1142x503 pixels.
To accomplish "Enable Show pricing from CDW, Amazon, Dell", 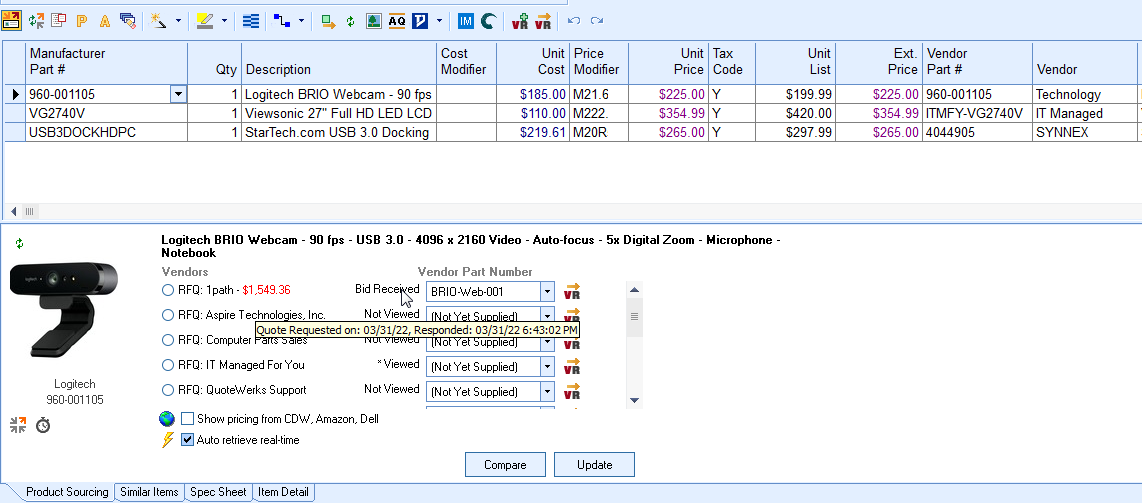I will (188, 419).
